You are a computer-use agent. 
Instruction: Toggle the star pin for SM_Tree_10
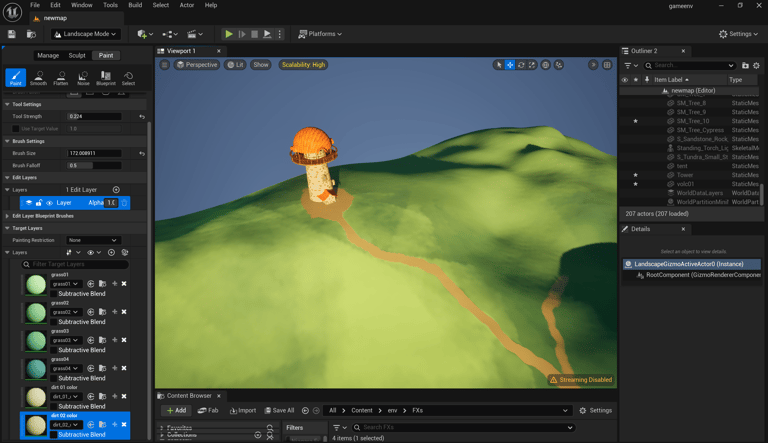[636, 121]
